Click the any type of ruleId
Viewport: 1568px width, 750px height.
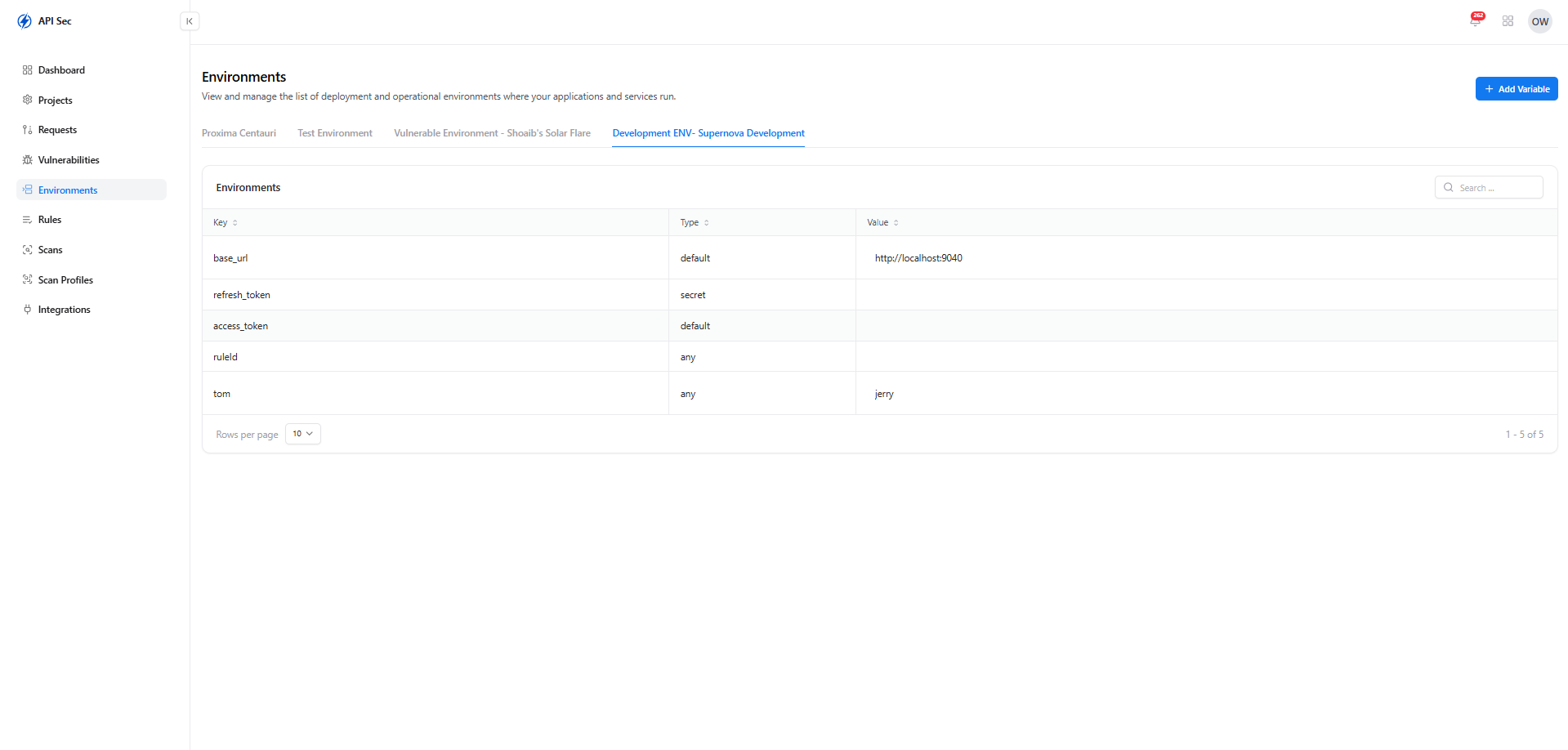688,357
